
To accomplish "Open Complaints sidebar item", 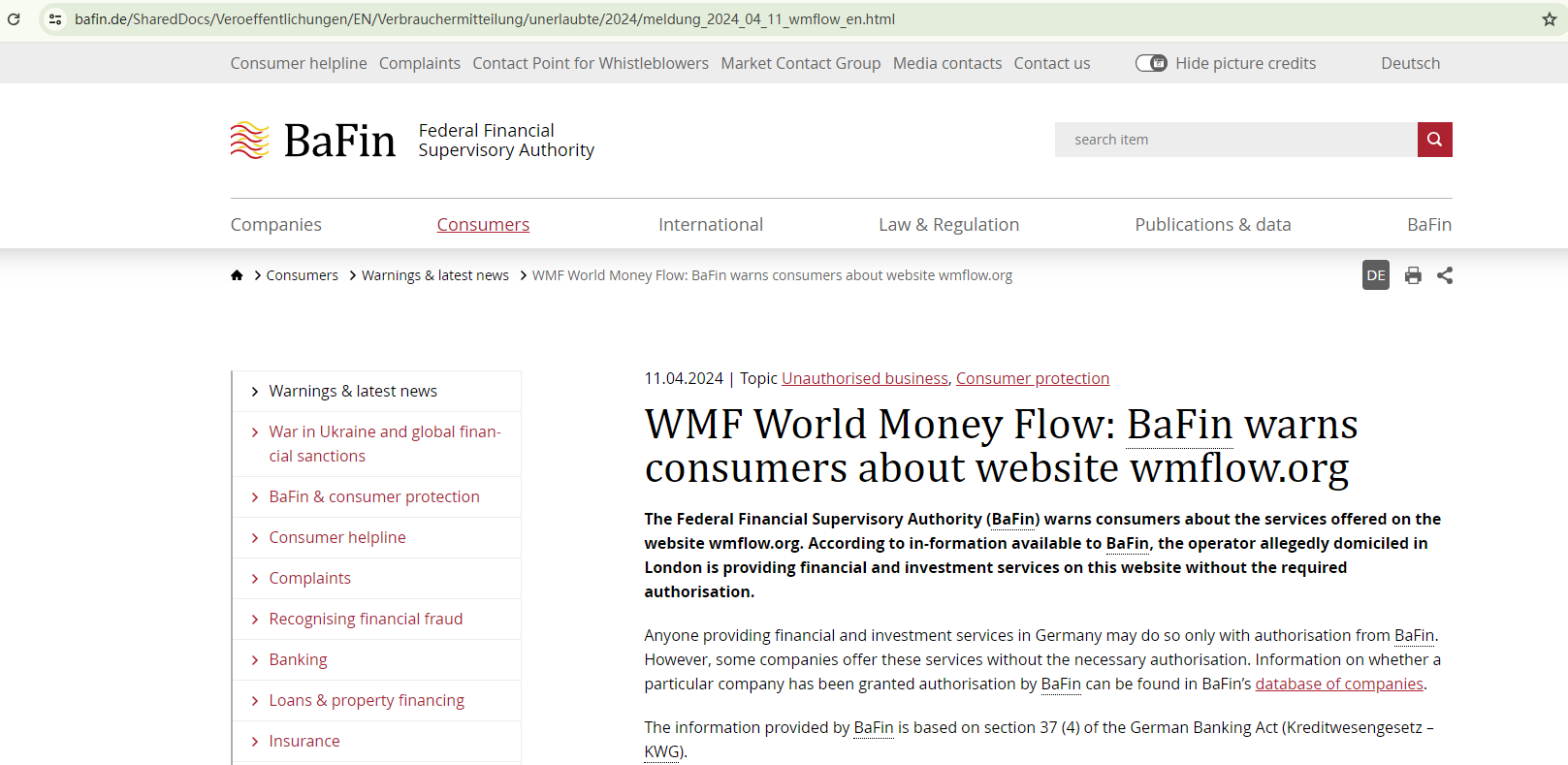I will pos(310,579).
